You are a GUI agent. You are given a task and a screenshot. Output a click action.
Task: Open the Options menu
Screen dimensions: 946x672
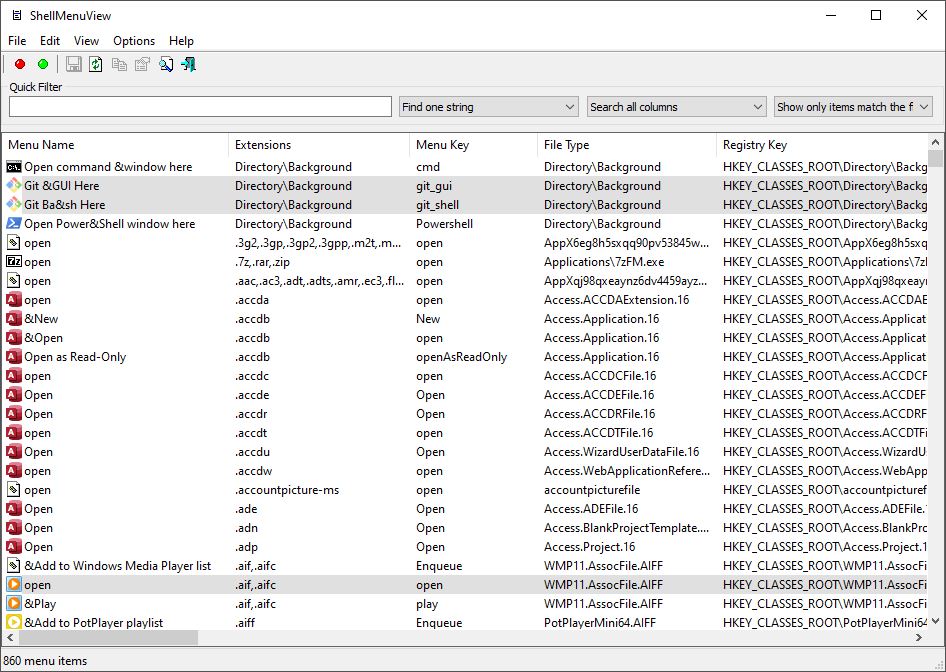coord(134,40)
